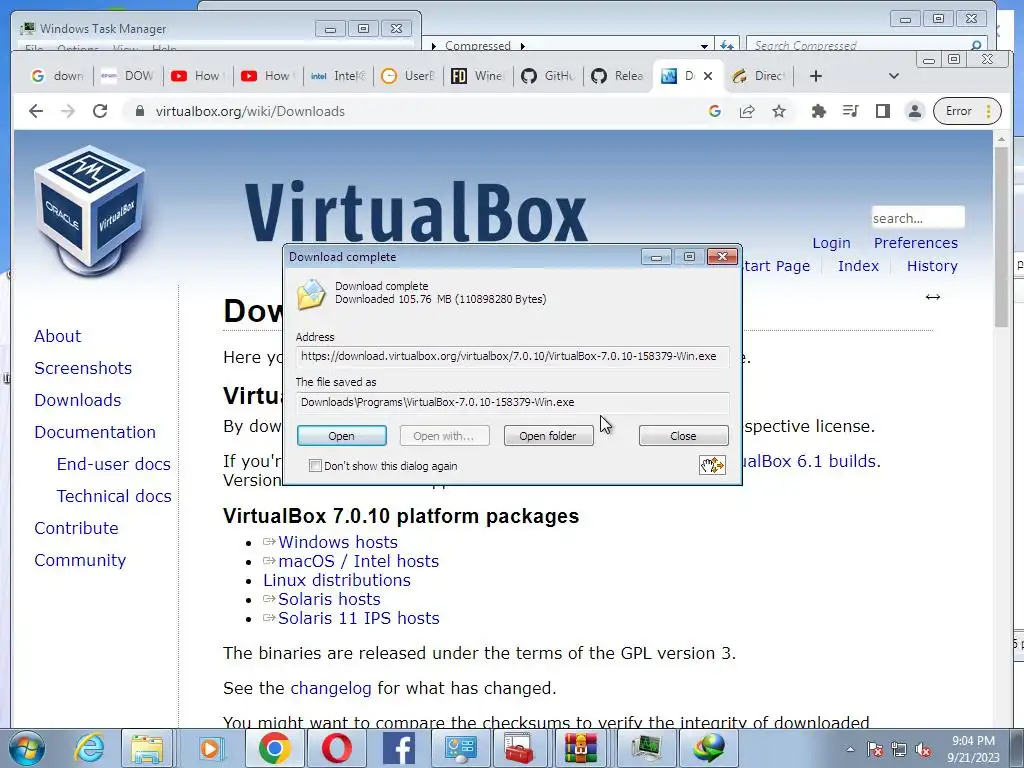Image resolution: width=1024 pixels, height=768 pixels.
Task: Click the saved file path field
Action: [x=512, y=402]
